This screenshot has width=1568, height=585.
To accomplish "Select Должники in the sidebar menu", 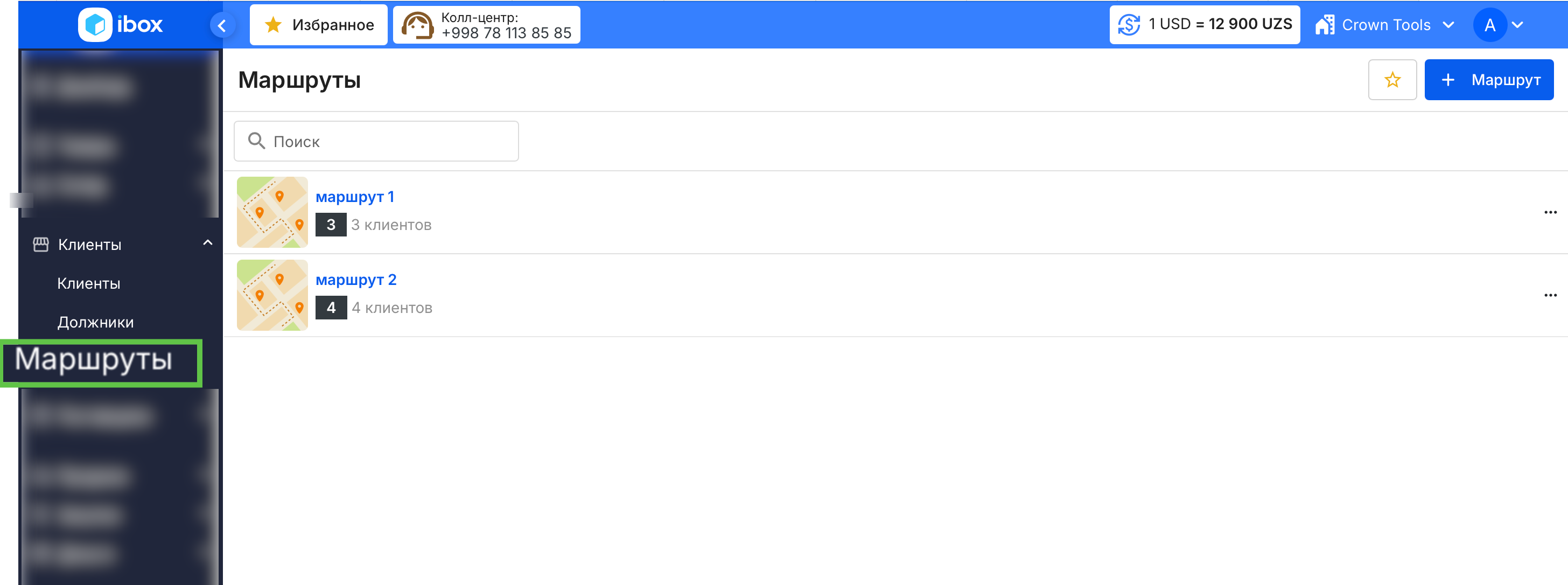I will click(x=95, y=322).
